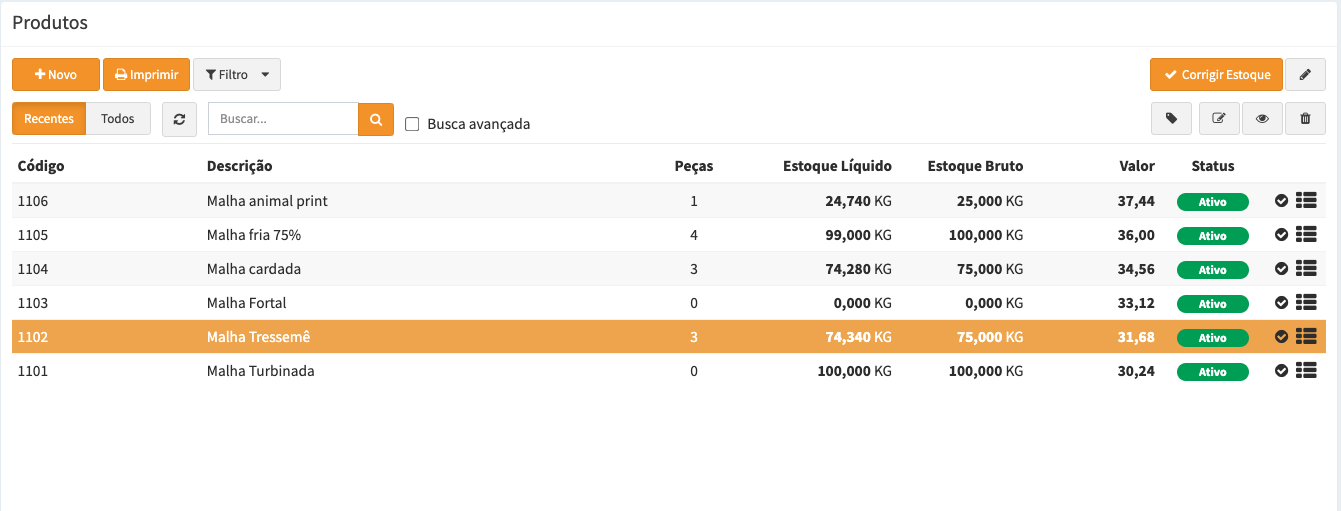The height and width of the screenshot is (511, 1341).
Task: Open the list icon for Malha animal print
Action: [1305, 201]
